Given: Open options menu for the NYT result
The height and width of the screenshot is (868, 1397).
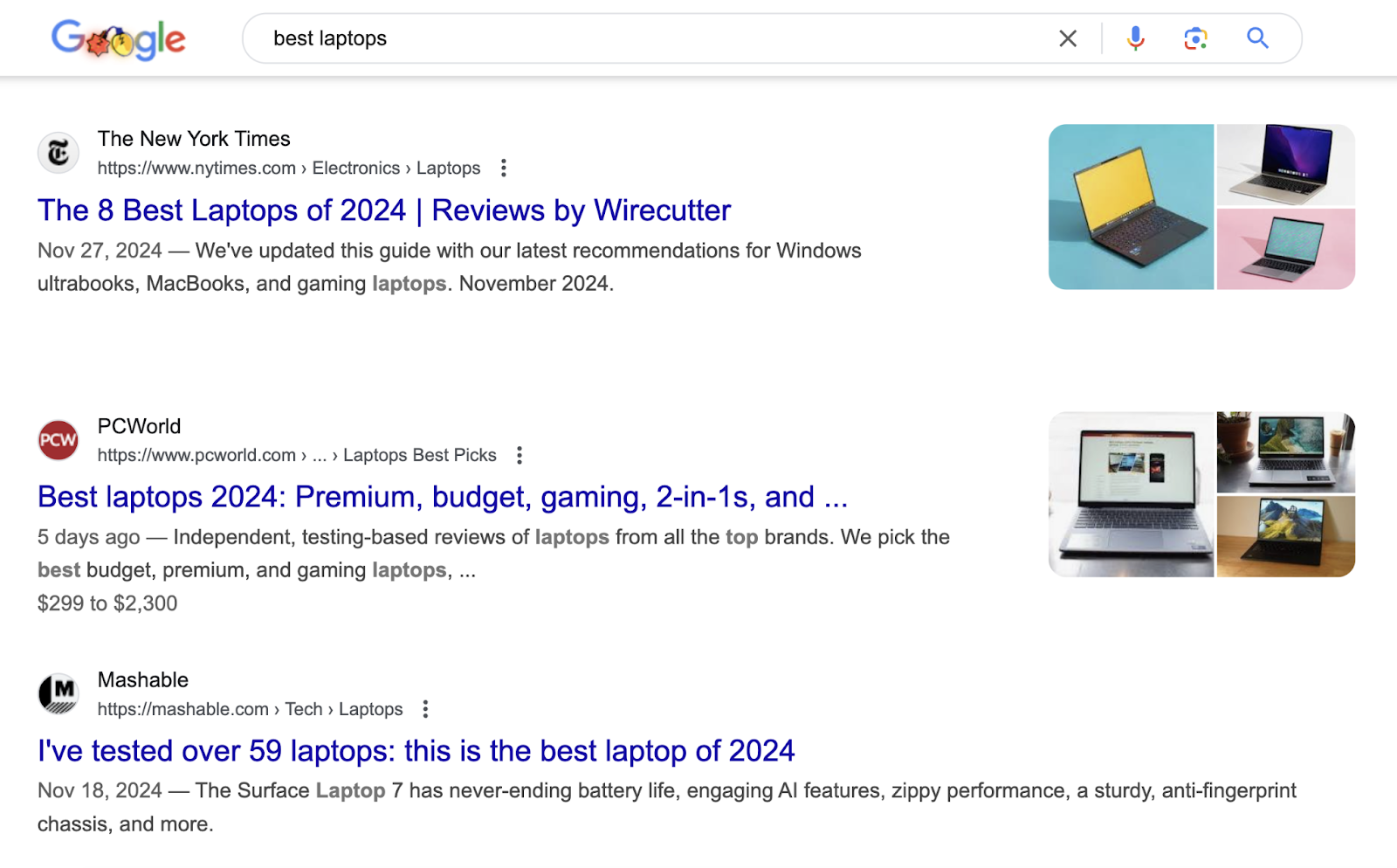Looking at the screenshot, I should click(x=505, y=168).
